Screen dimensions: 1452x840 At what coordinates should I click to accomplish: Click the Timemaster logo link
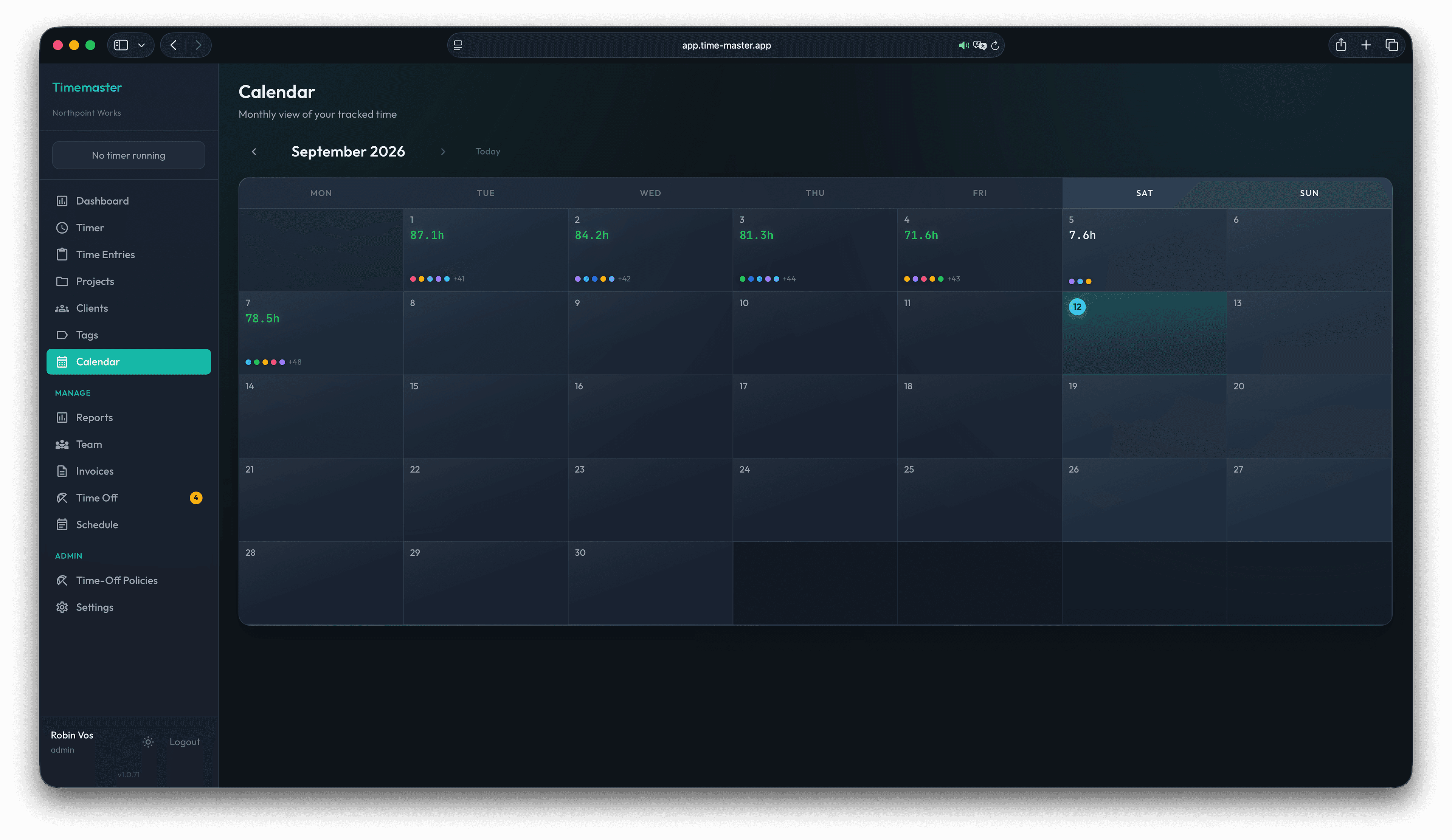coord(87,88)
